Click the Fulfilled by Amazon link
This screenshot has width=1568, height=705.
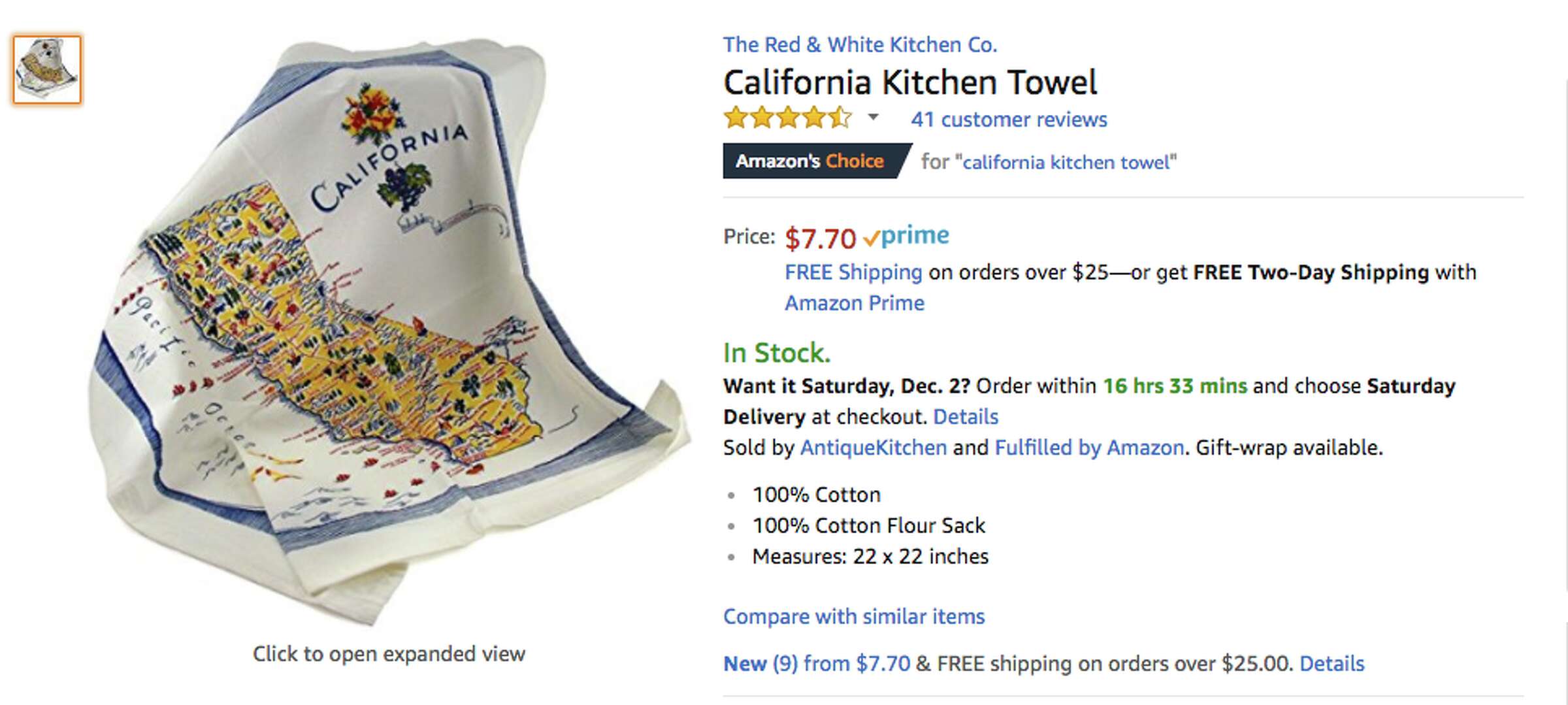1086,447
